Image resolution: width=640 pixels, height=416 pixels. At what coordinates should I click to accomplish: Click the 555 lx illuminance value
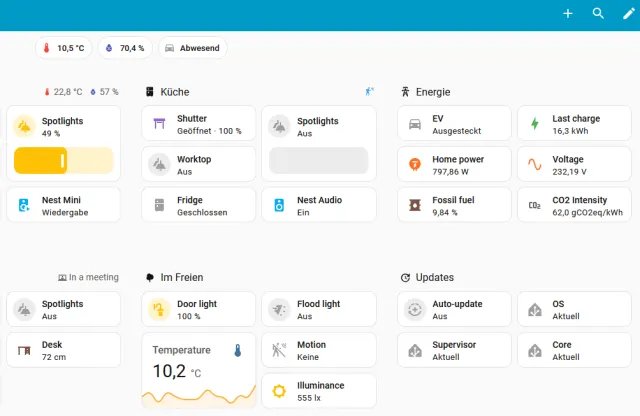tap(309, 398)
